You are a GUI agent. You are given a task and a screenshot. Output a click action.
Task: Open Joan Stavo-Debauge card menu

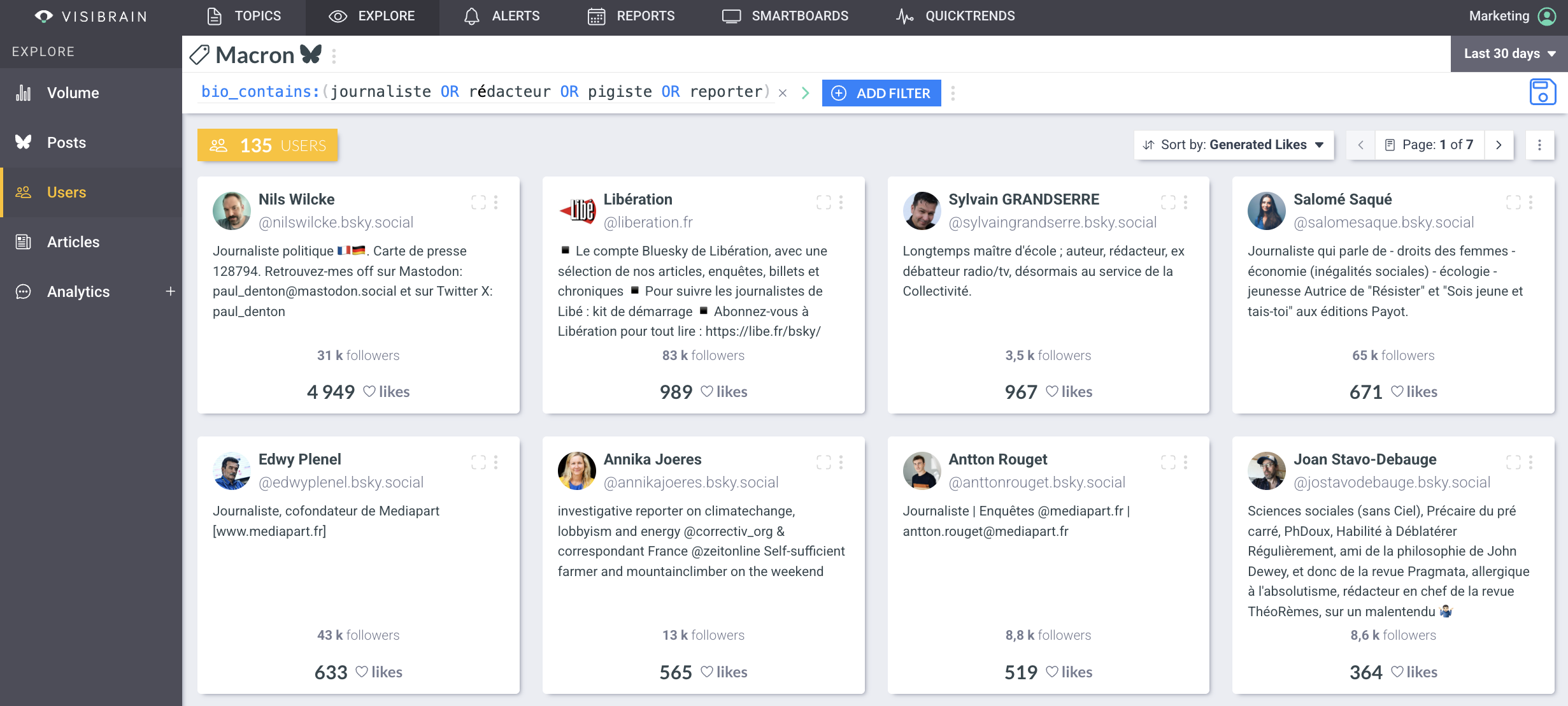tap(1530, 462)
